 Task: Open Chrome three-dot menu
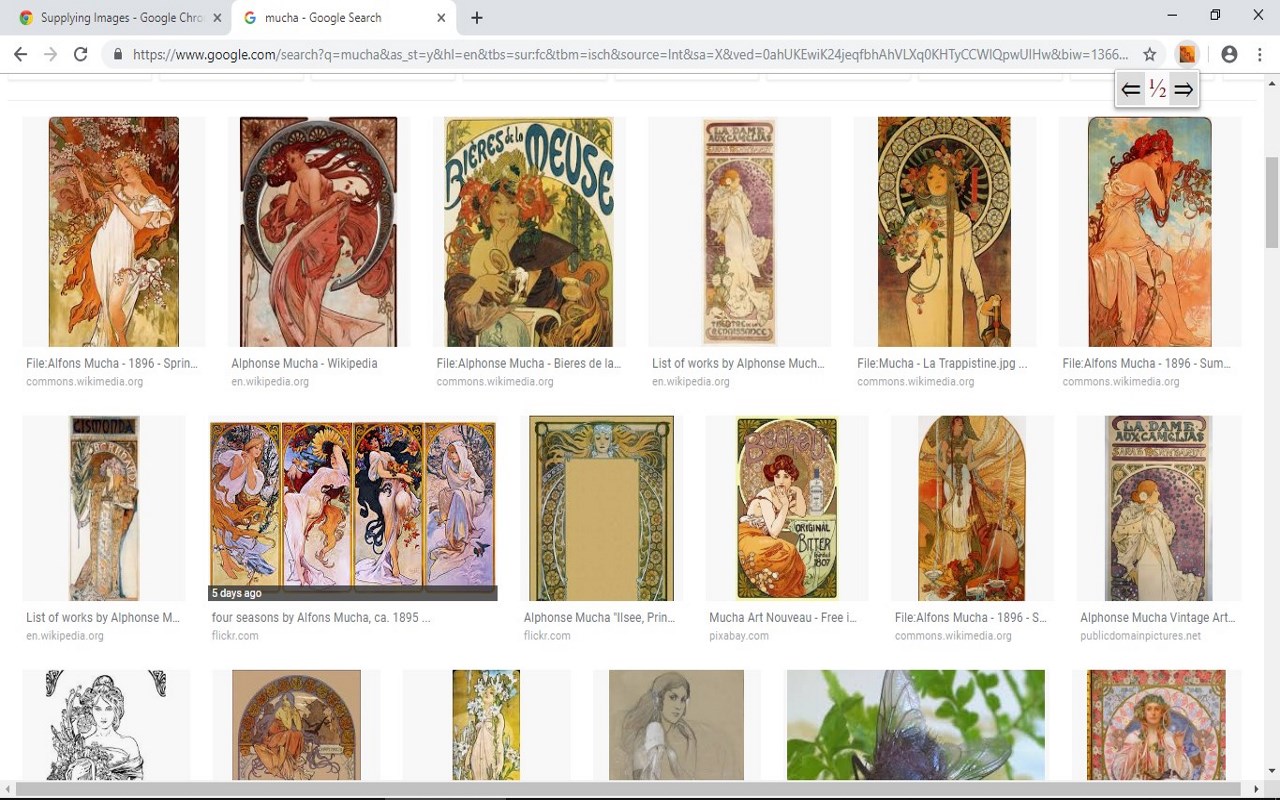coord(1260,54)
